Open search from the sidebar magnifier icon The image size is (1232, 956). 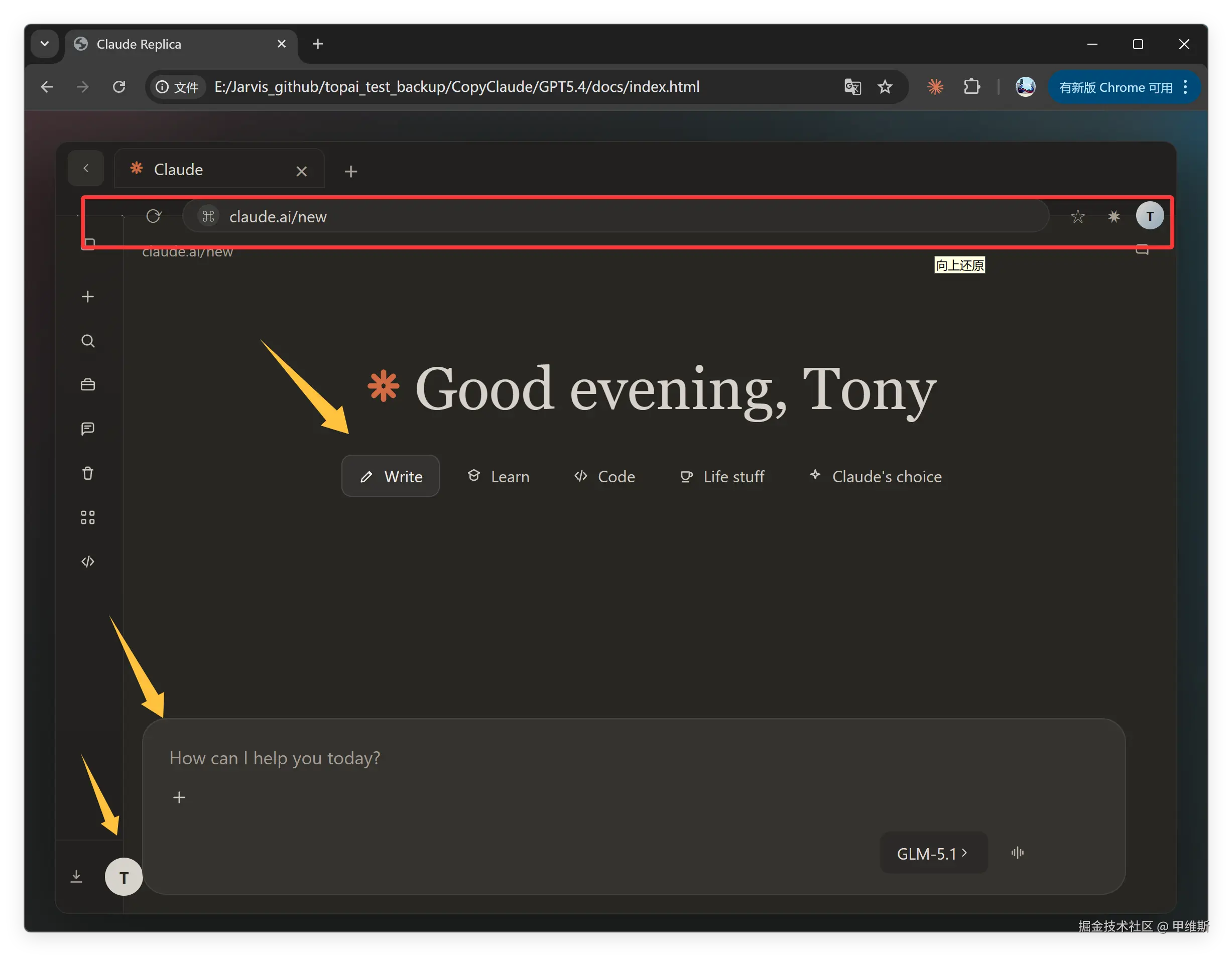point(87,341)
